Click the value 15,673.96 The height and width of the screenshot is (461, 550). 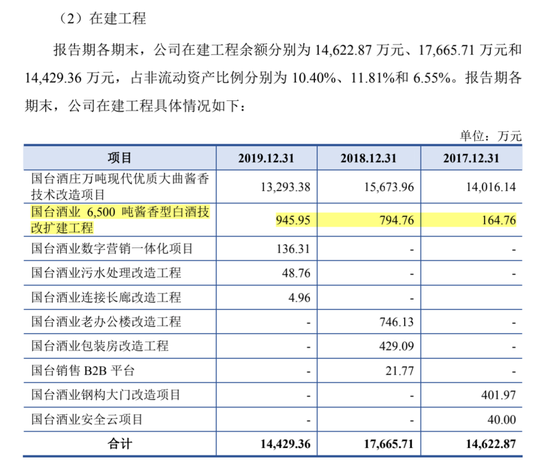[x=389, y=187]
